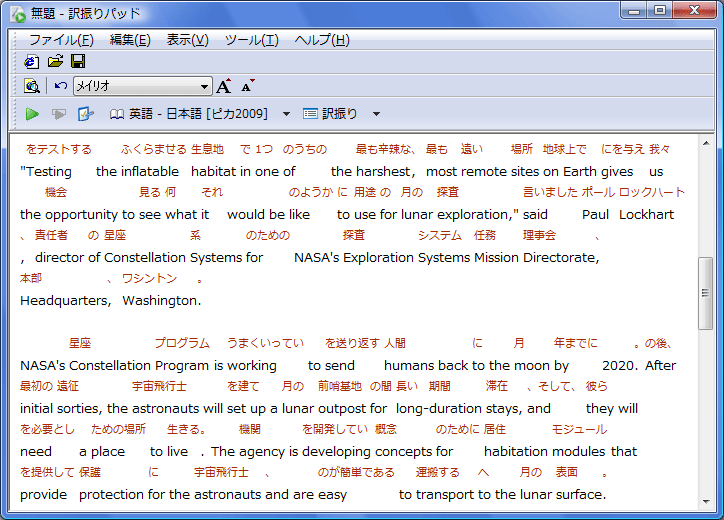Click the annotation ワシントン above Washington
Image resolution: width=724 pixels, height=520 pixels.
[x=150, y=278]
